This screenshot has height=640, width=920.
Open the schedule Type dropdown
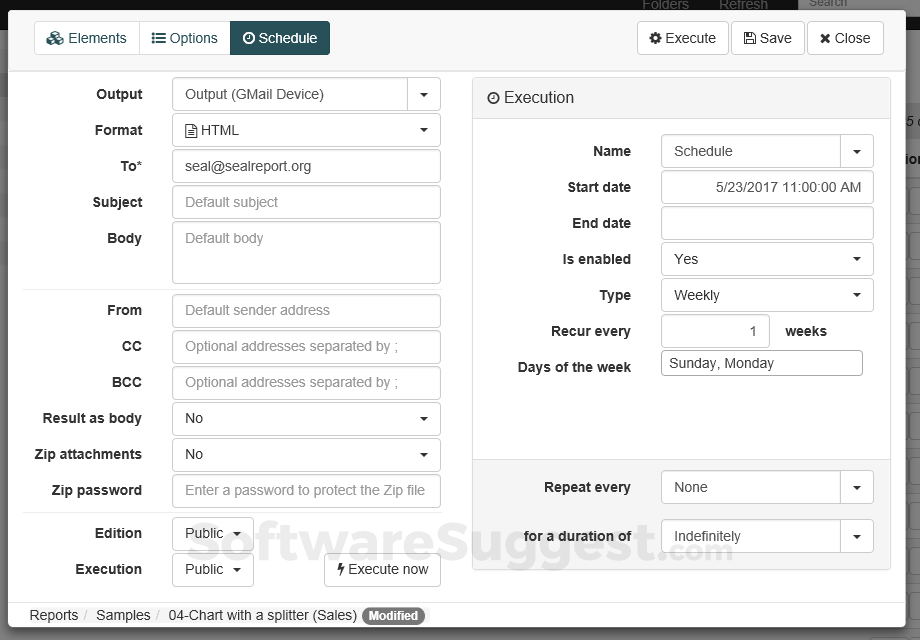pyautogui.click(x=767, y=295)
